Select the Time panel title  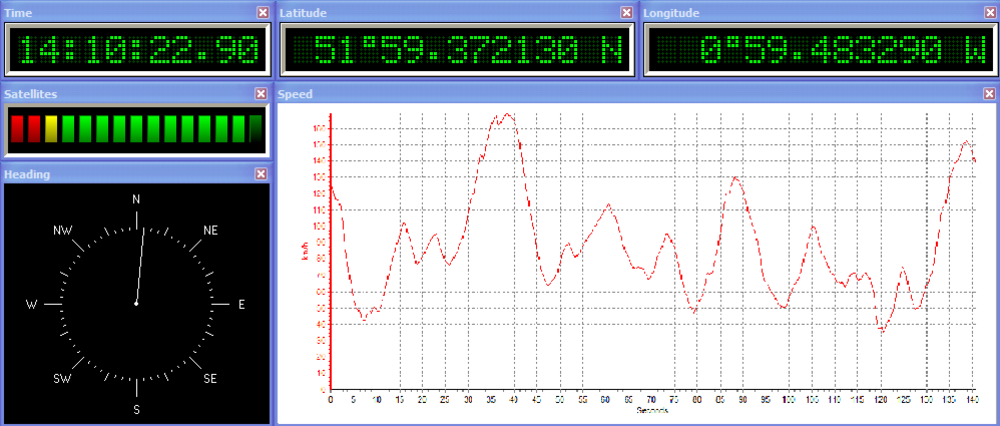tap(18, 13)
